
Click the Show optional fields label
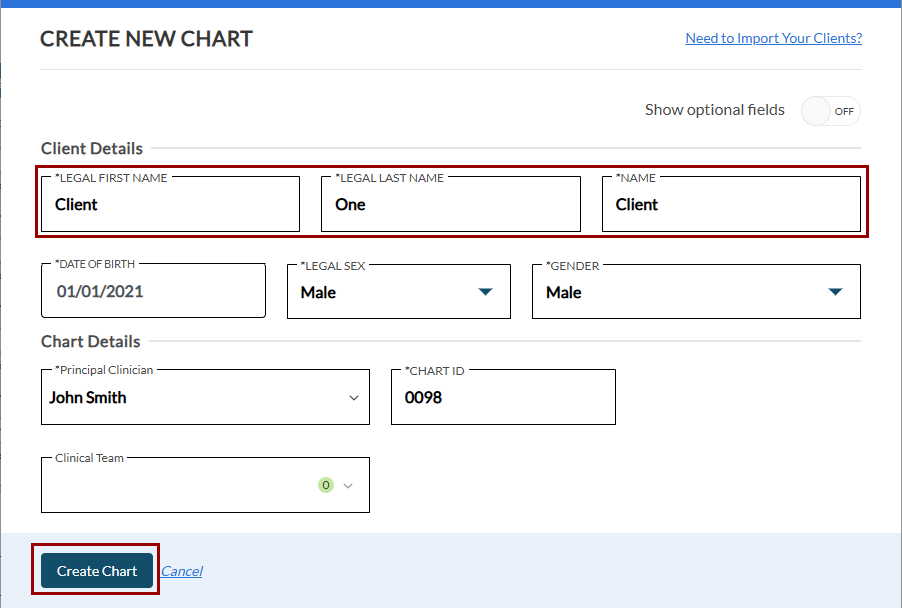point(714,110)
